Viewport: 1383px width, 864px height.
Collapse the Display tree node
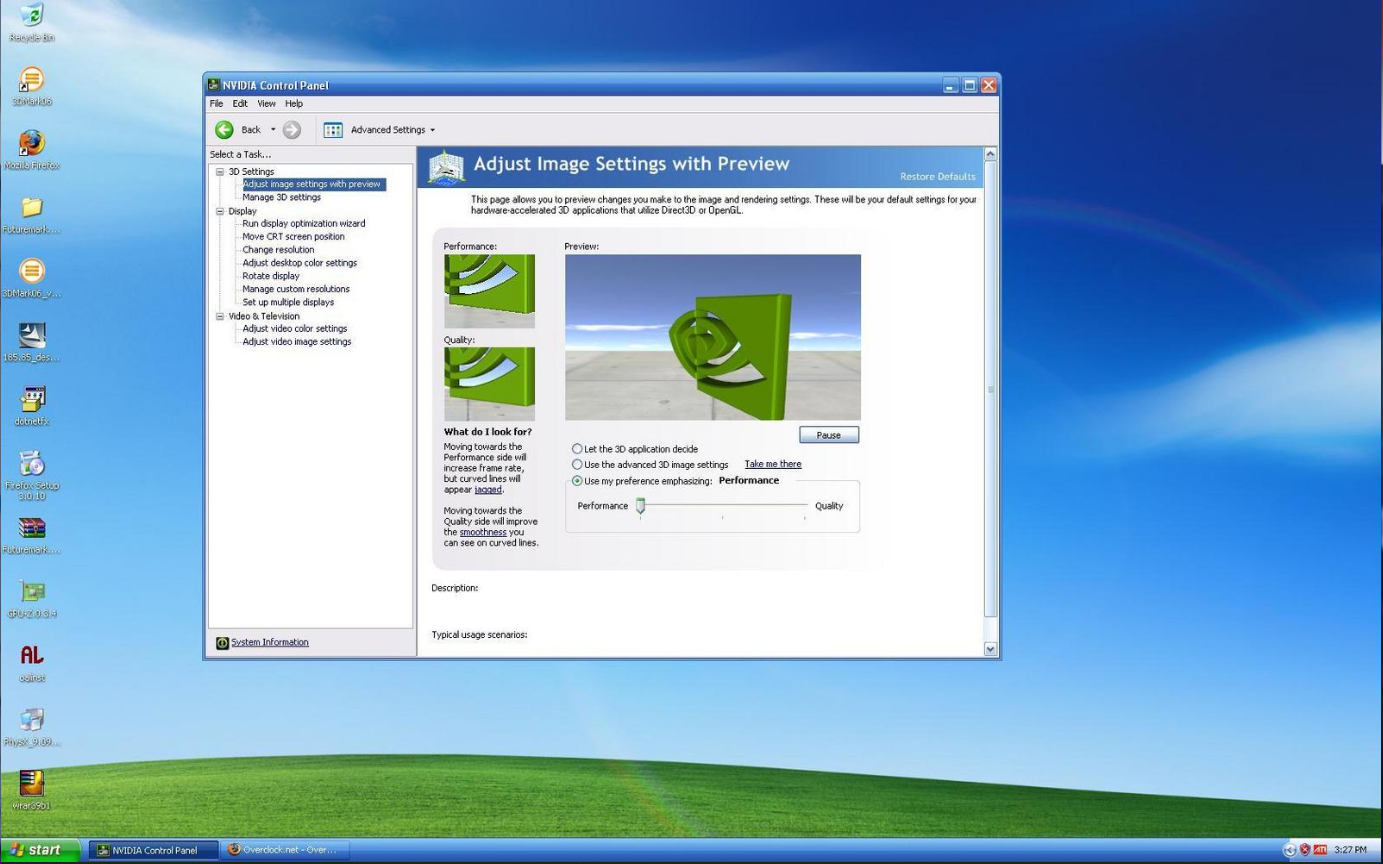pos(221,211)
